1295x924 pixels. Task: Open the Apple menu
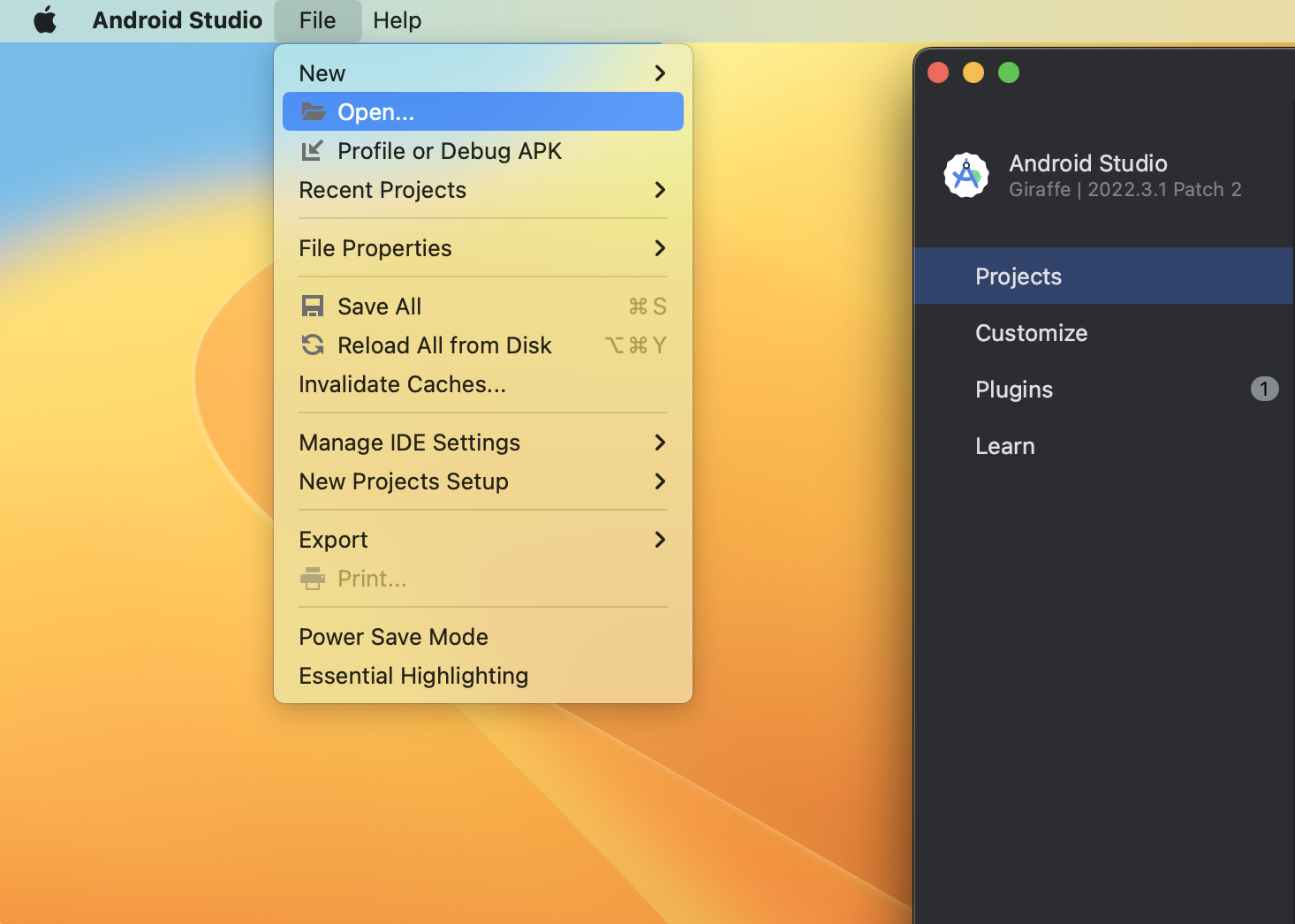45,20
